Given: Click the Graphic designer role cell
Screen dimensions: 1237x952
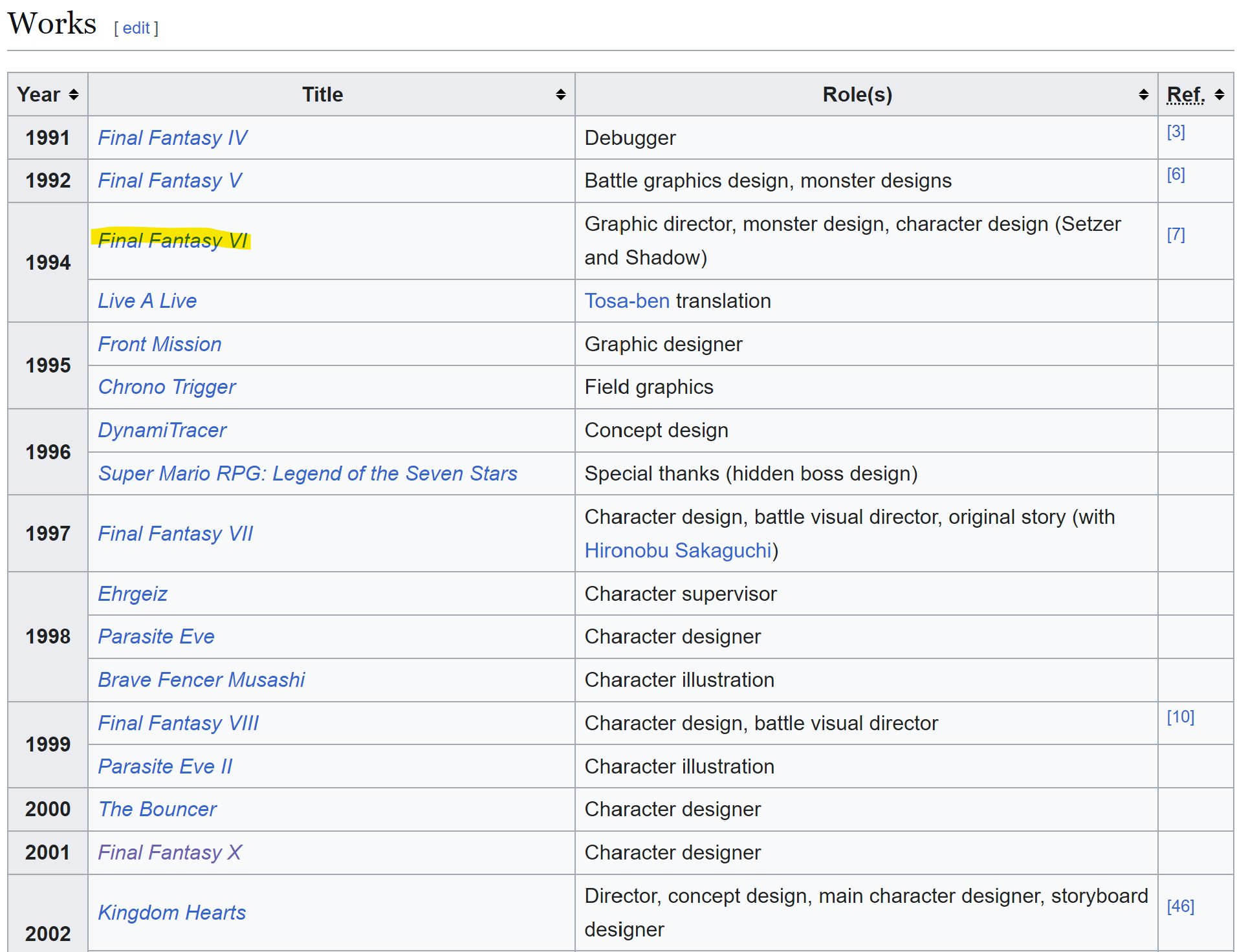Looking at the screenshot, I should 866,344.
